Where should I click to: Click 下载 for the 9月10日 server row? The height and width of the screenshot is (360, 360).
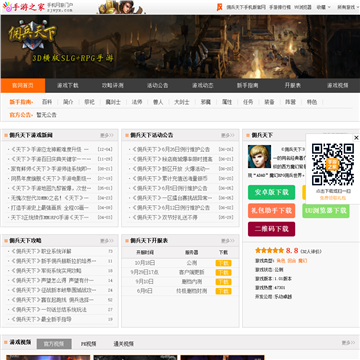[x=223, y=282]
